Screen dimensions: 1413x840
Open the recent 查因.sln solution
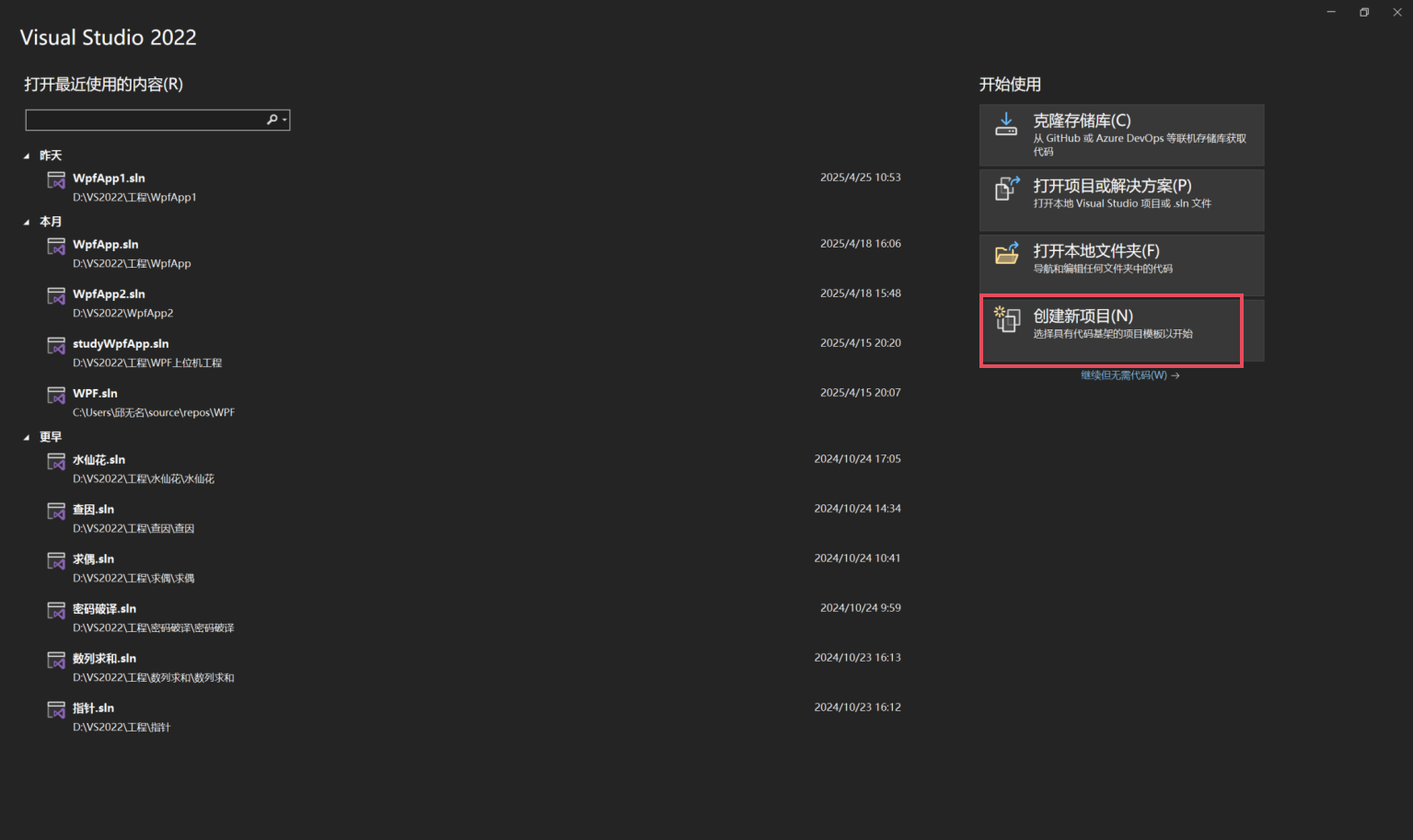coord(93,509)
